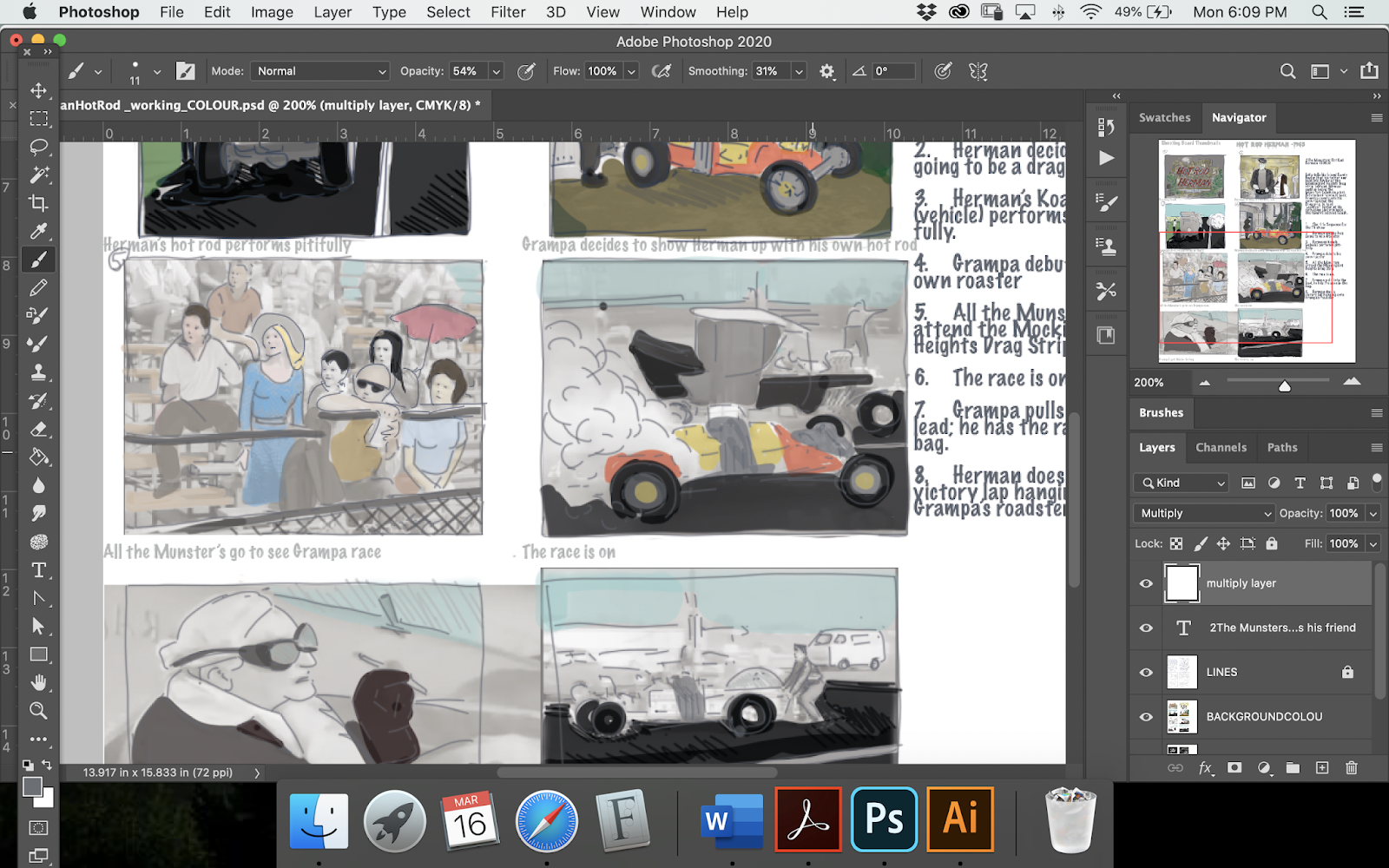Screen dimensions: 1389x868
Task: Pick the Sponge tool
Action: point(39,542)
